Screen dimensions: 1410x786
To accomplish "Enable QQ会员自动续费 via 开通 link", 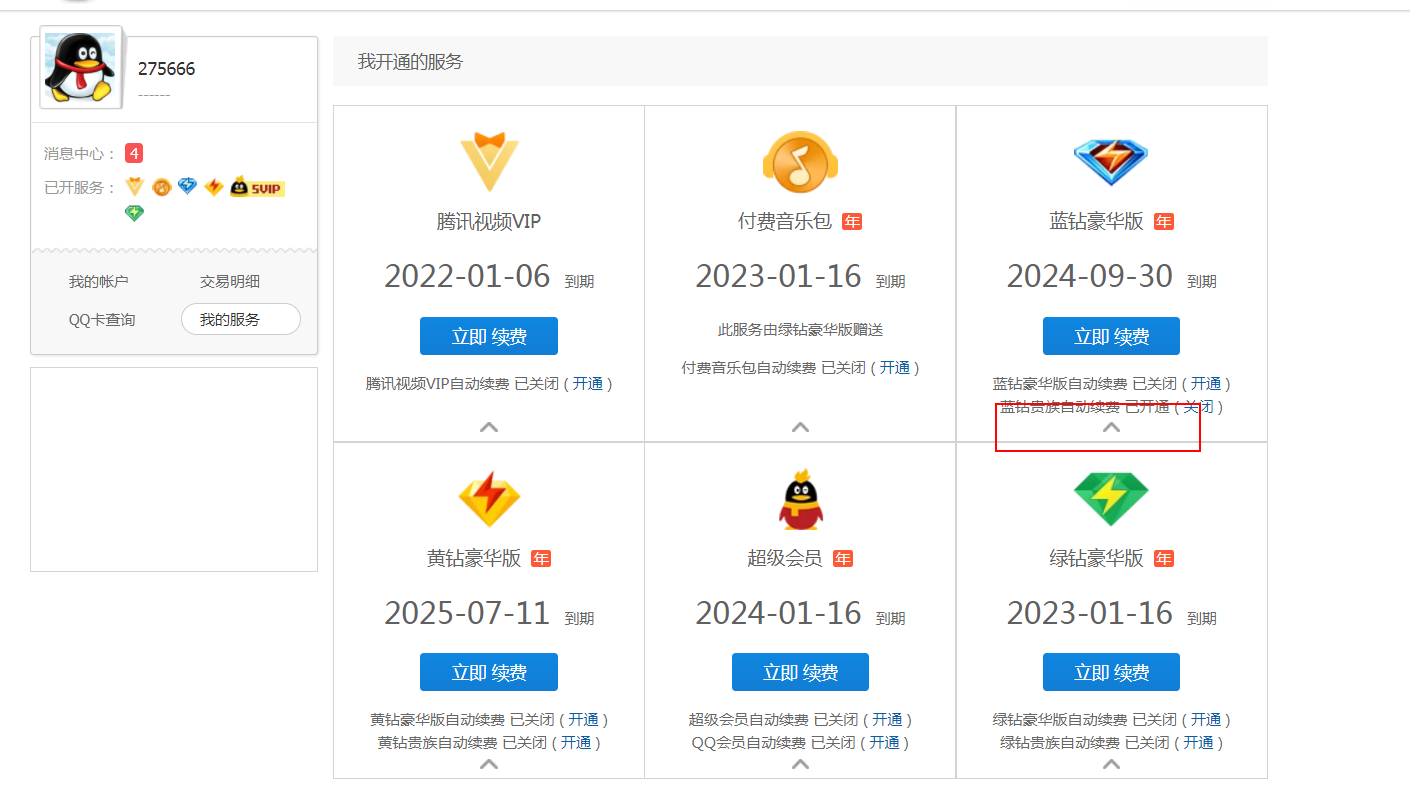I will point(885,742).
